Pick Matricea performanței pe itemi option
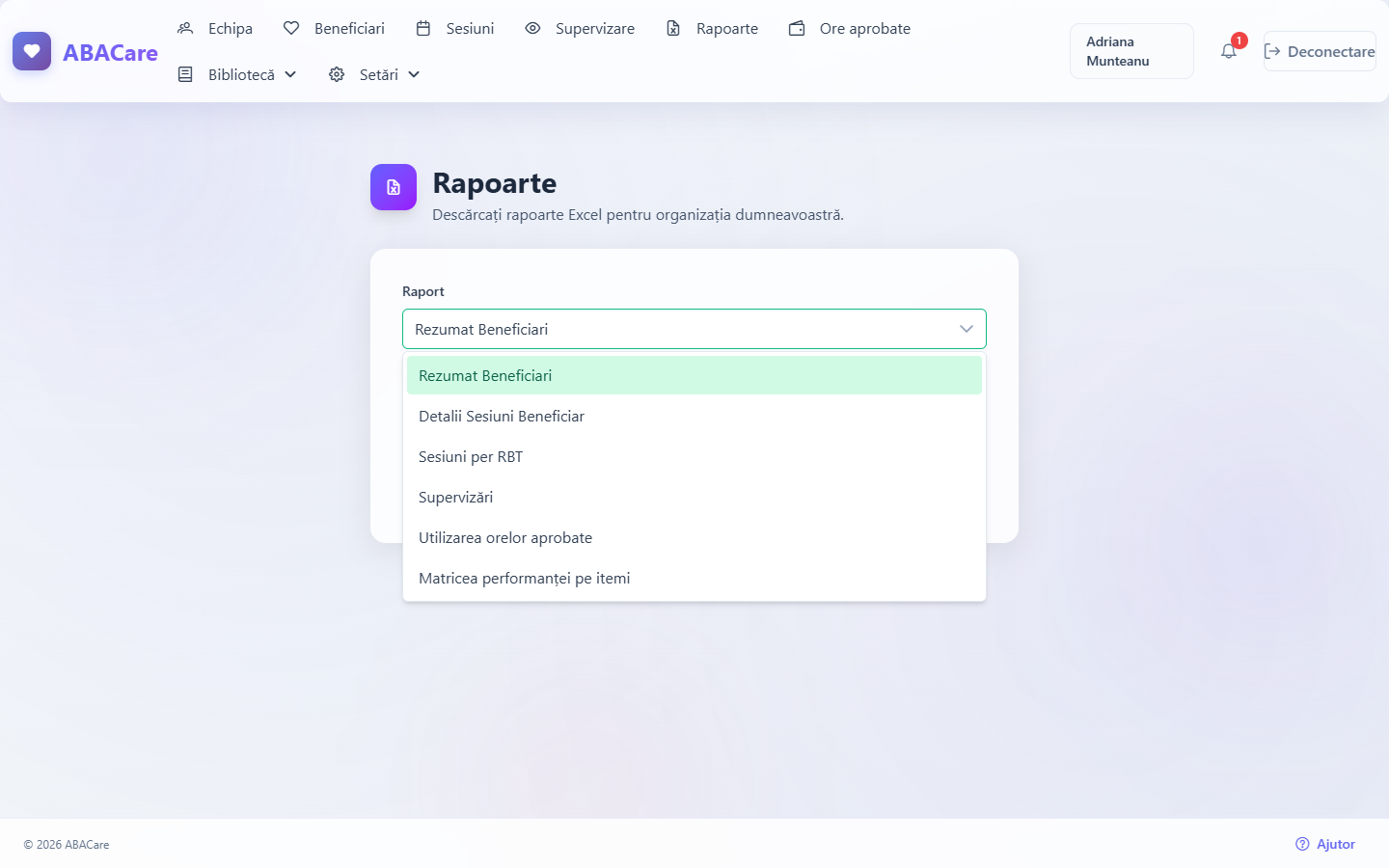The width and height of the screenshot is (1389, 868). coord(694,578)
